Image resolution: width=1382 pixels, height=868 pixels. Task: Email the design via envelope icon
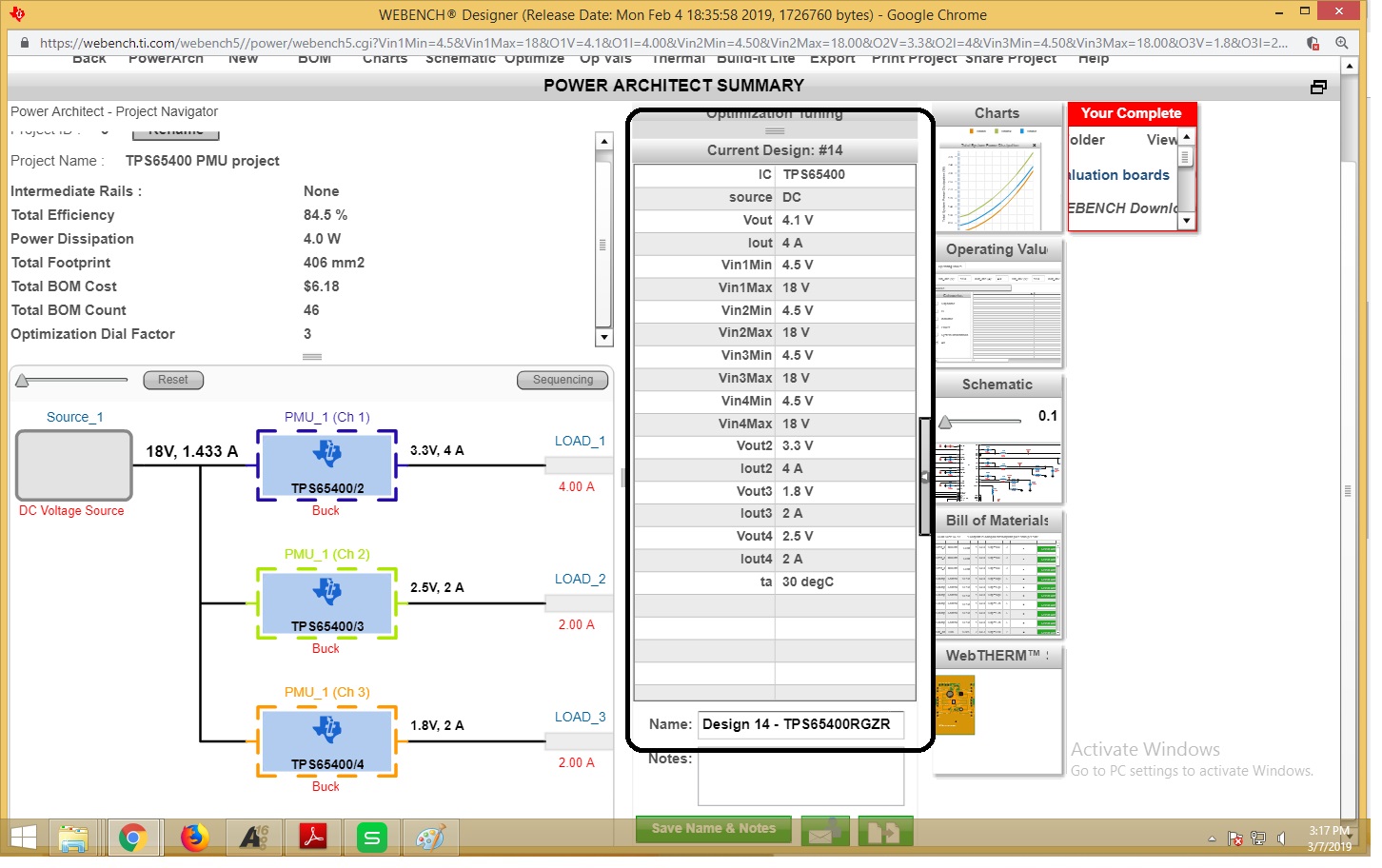point(826,830)
